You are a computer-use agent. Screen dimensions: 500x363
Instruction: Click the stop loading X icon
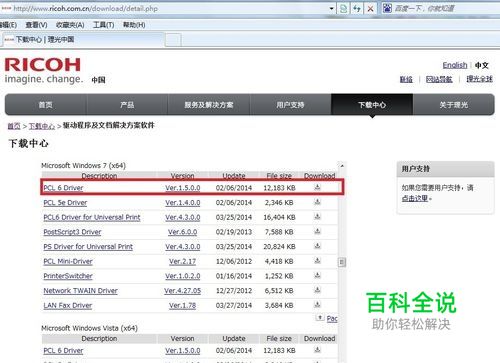(x=370, y=8)
